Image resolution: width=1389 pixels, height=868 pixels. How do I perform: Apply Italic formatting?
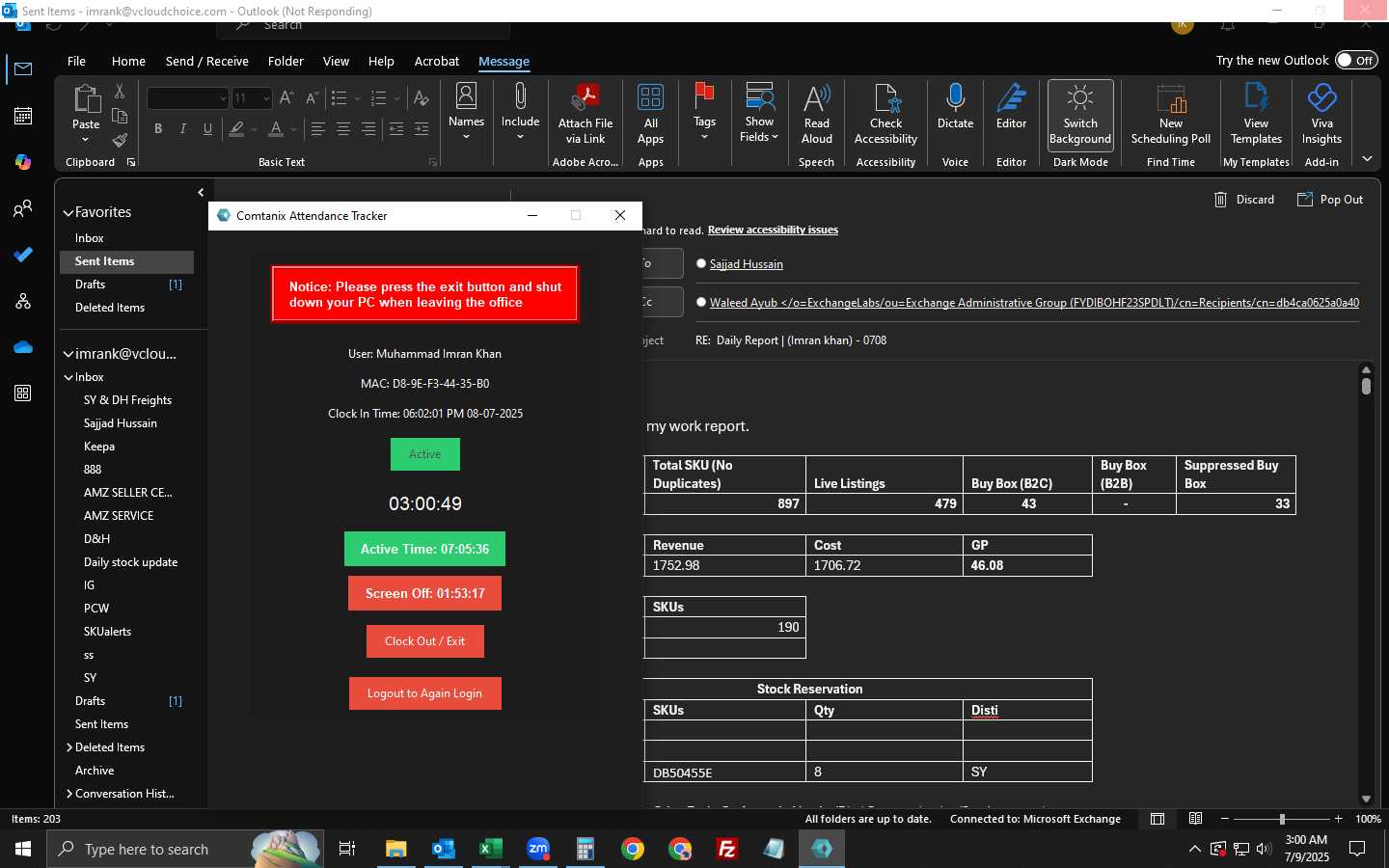tap(182, 128)
